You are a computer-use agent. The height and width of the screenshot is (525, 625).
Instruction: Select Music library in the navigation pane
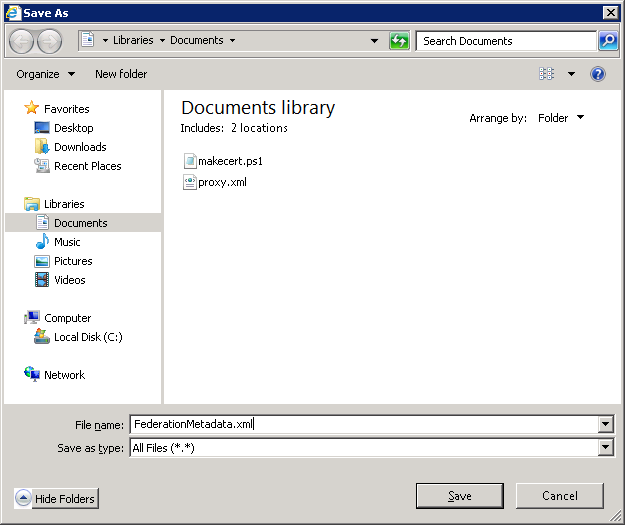click(x=67, y=242)
